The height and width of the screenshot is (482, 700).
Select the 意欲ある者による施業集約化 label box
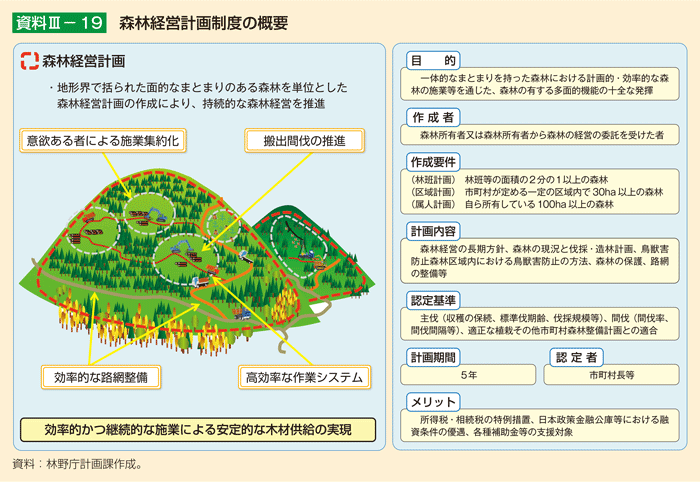[x=103, y=141]
